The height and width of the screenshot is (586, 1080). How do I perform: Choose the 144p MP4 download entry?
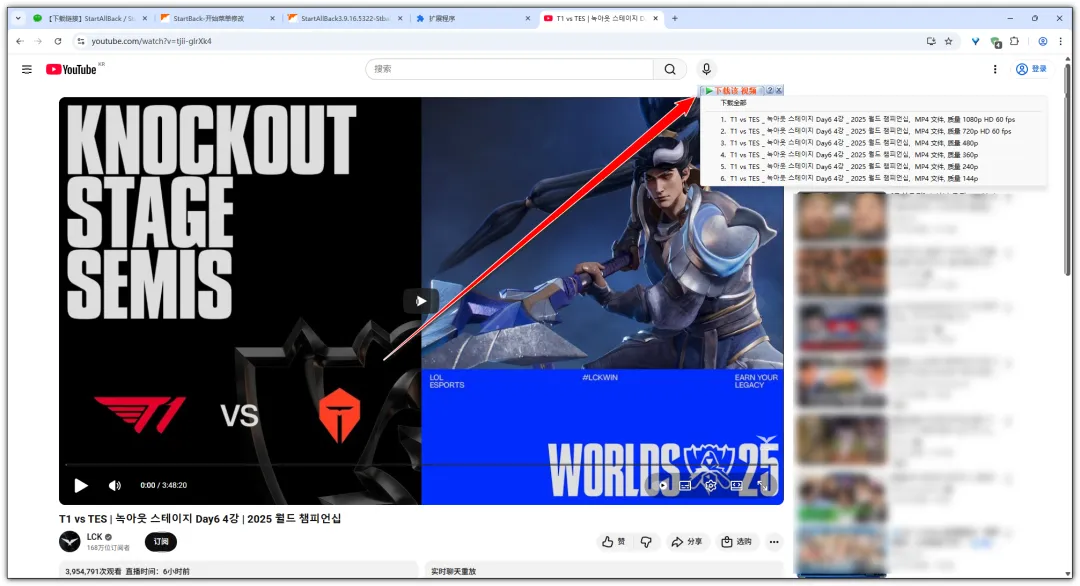coord(849,178)
